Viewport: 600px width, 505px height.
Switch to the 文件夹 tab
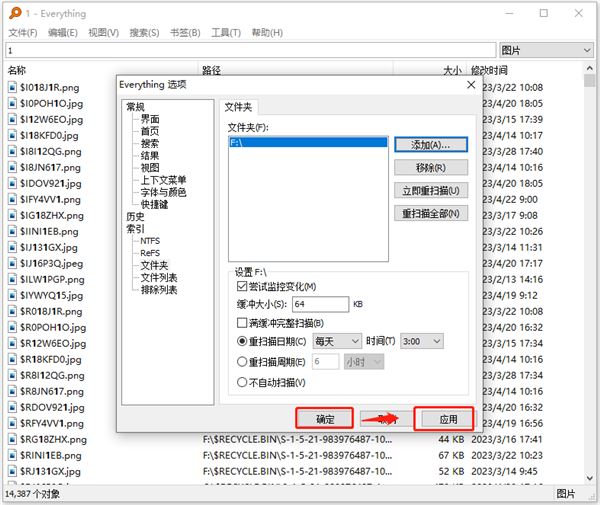[x=238, y=107]
